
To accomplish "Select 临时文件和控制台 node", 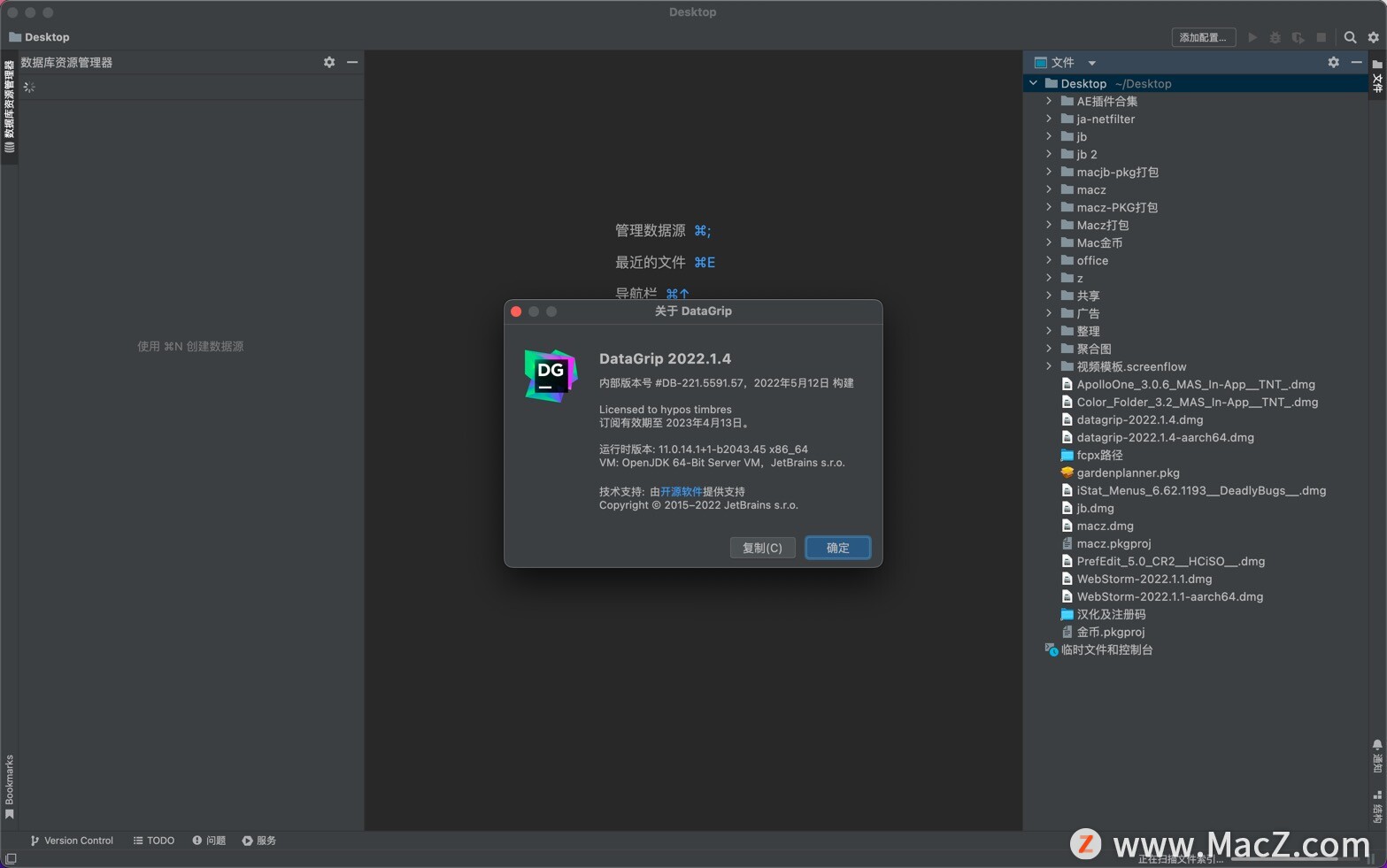I will click(x=1098, y=649).
